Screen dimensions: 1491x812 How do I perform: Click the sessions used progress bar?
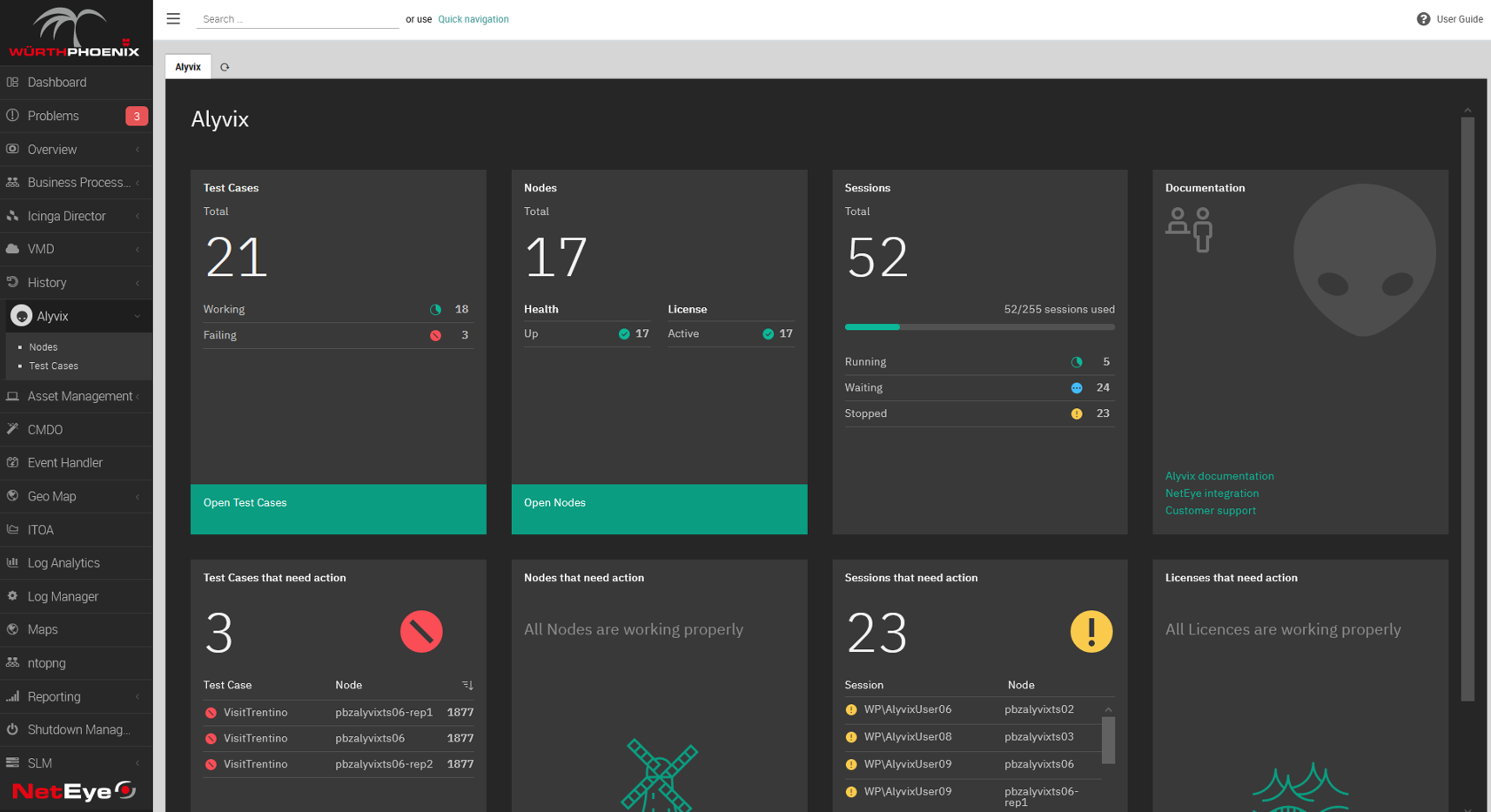click(x=979, y=327)
